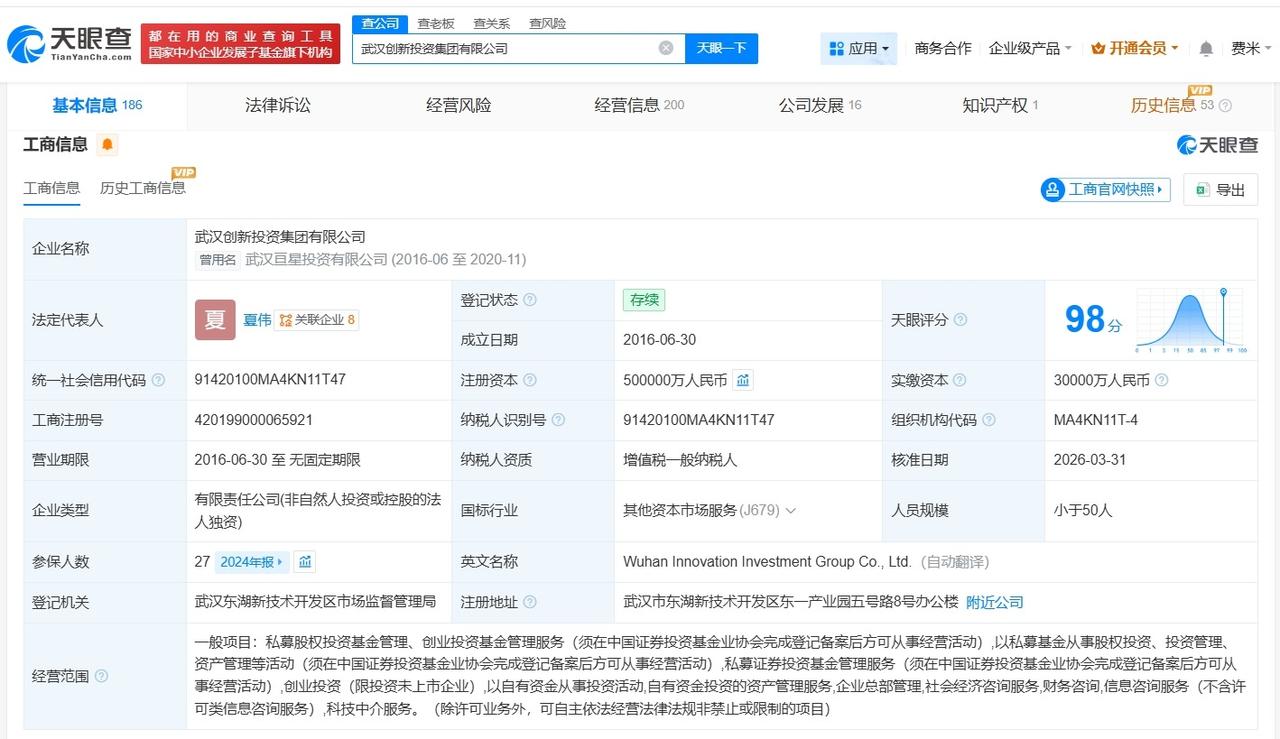Open the 开通会员 membership dropdown
Image resolution: width=1280 pixels, height=739 pixels.
coord(1135,48)
